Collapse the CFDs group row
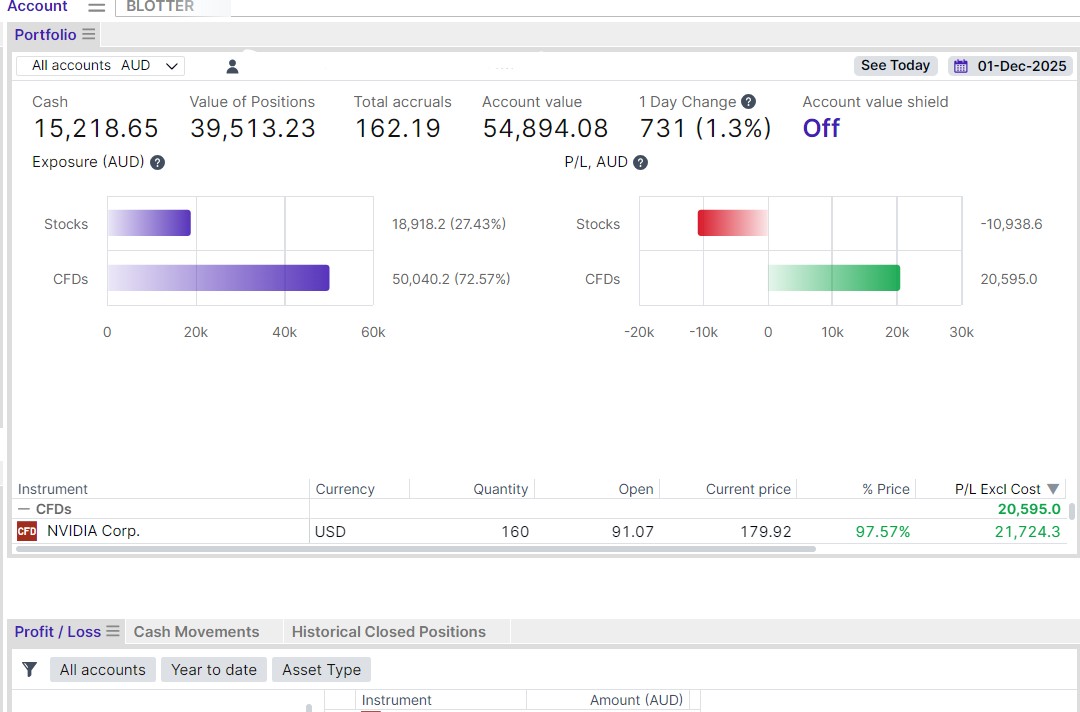Viewport: 1080px width, 712px height. 24,510
